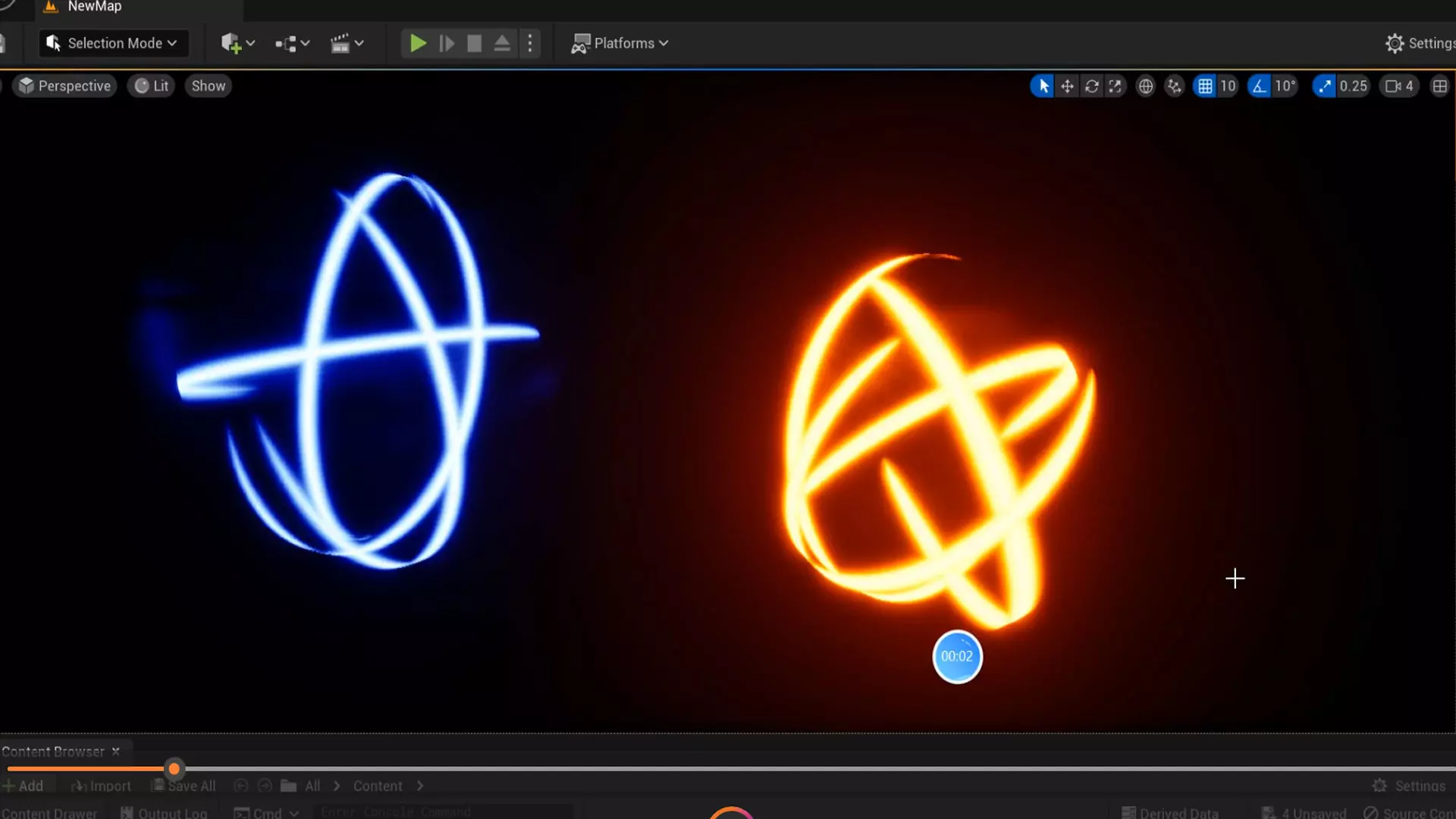Viewport: 1456px width, 819px height.
Task: Toggle world/local coordinate system globe
Action: pos(1145,86)
